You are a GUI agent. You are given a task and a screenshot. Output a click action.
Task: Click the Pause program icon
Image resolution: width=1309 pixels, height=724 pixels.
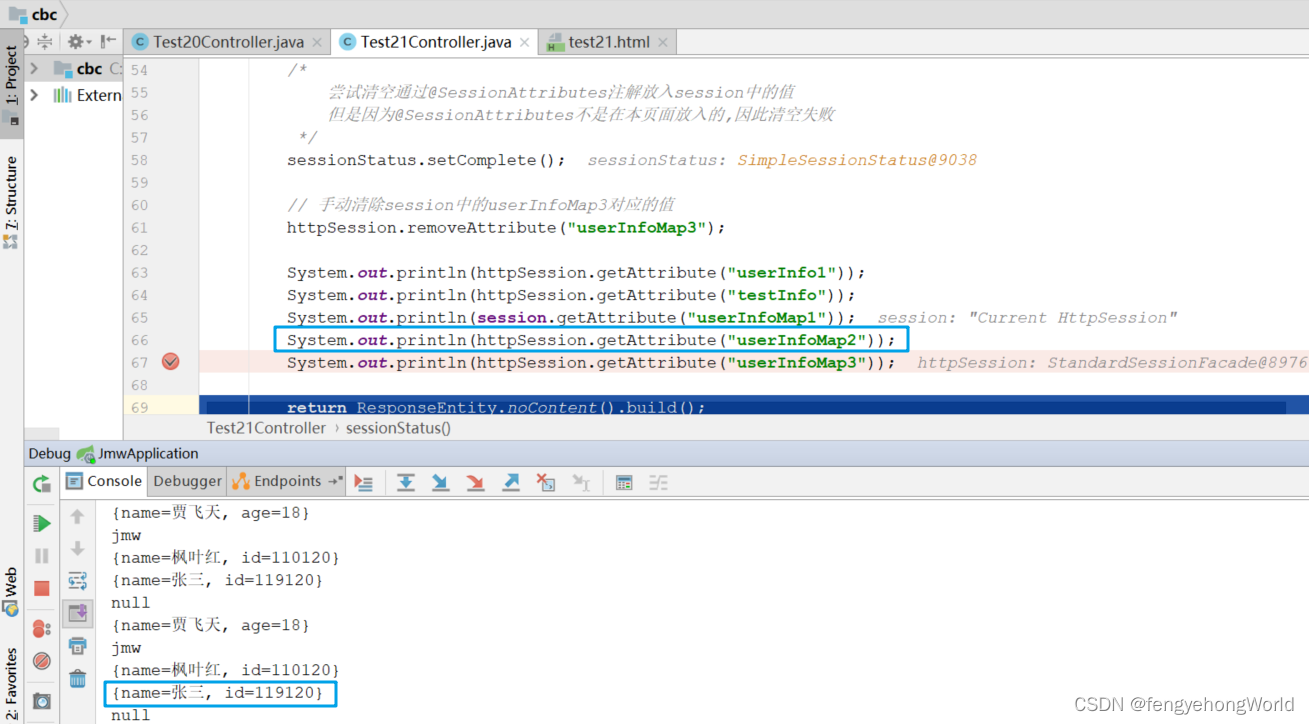click(42, 556)
